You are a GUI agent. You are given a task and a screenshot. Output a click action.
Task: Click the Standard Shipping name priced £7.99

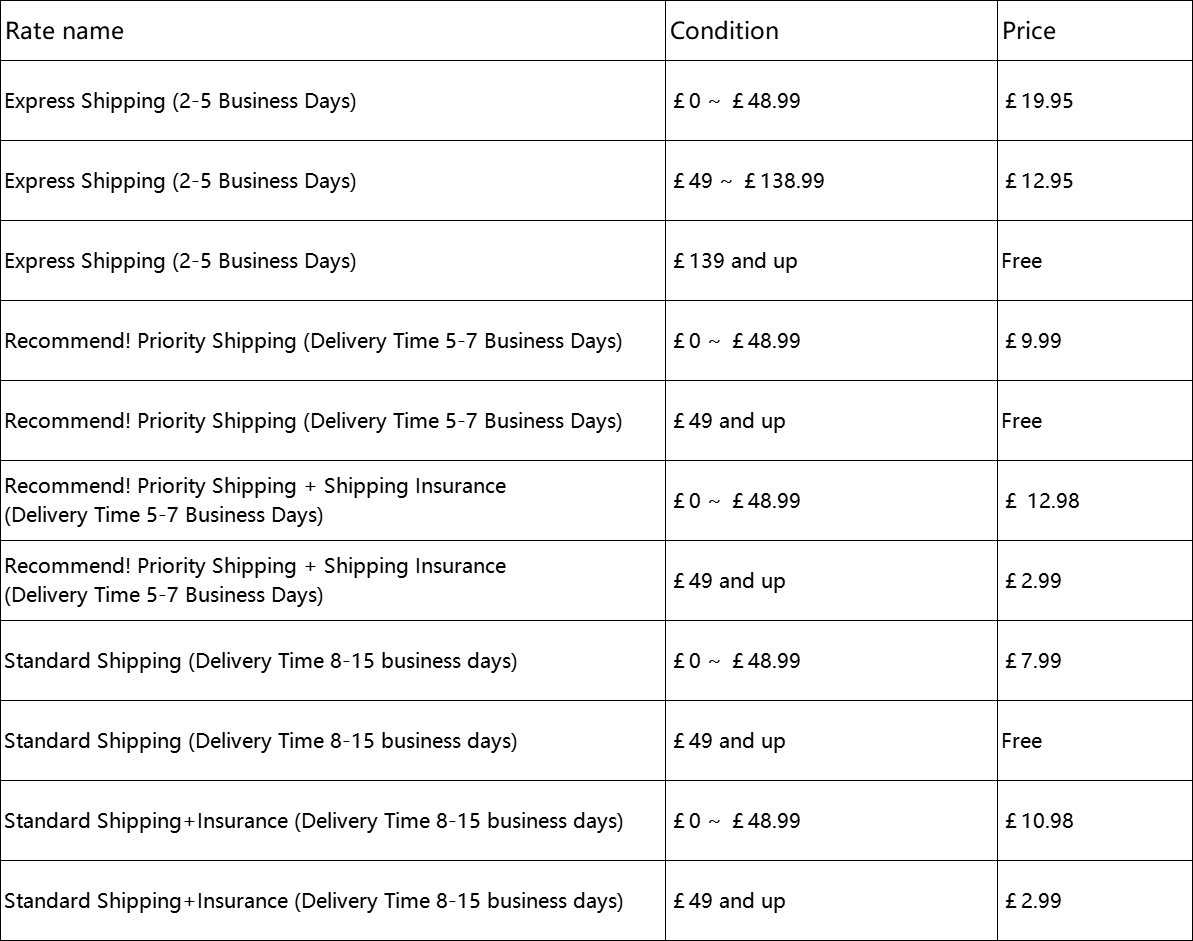pos(261,661)
